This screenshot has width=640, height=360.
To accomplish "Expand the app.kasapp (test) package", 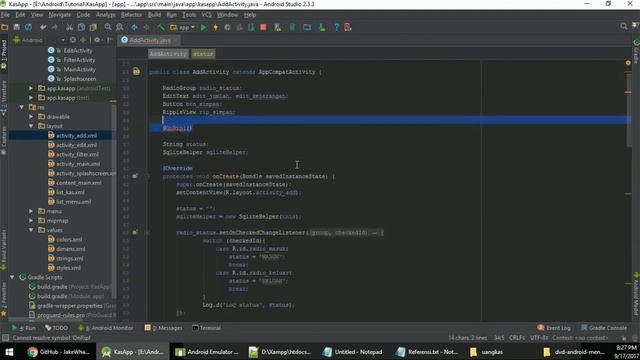I will pyautogui.click(x=31, y=98).
